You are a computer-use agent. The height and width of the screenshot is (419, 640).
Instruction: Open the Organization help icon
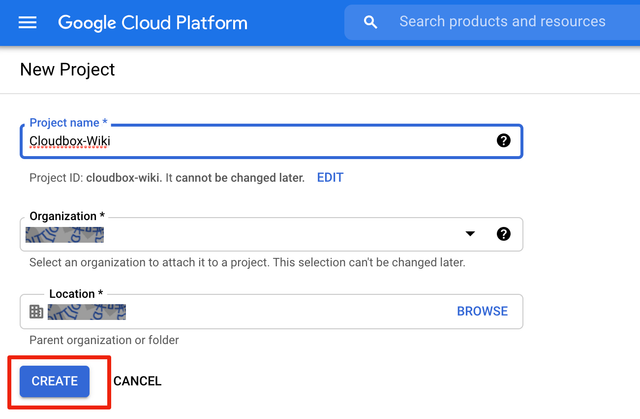[503, 234]
